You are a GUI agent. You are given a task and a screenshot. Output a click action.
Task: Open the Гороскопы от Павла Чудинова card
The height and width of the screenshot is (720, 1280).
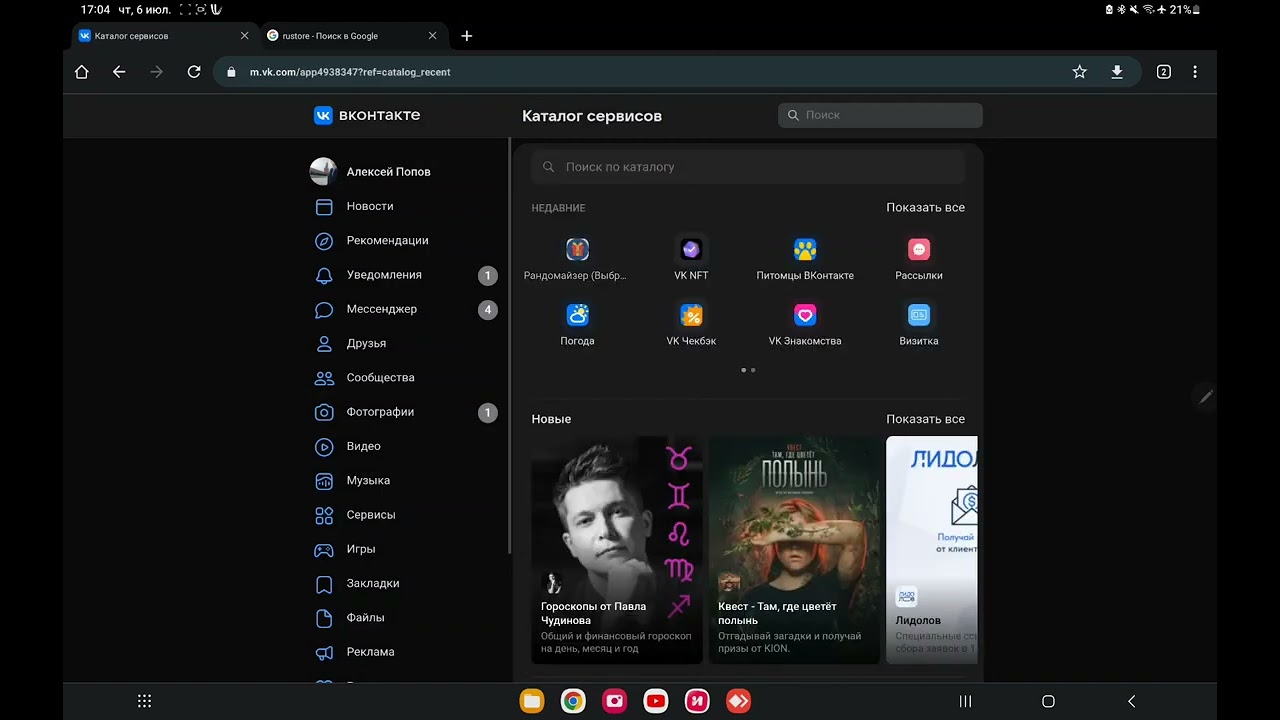coord(617,549)
